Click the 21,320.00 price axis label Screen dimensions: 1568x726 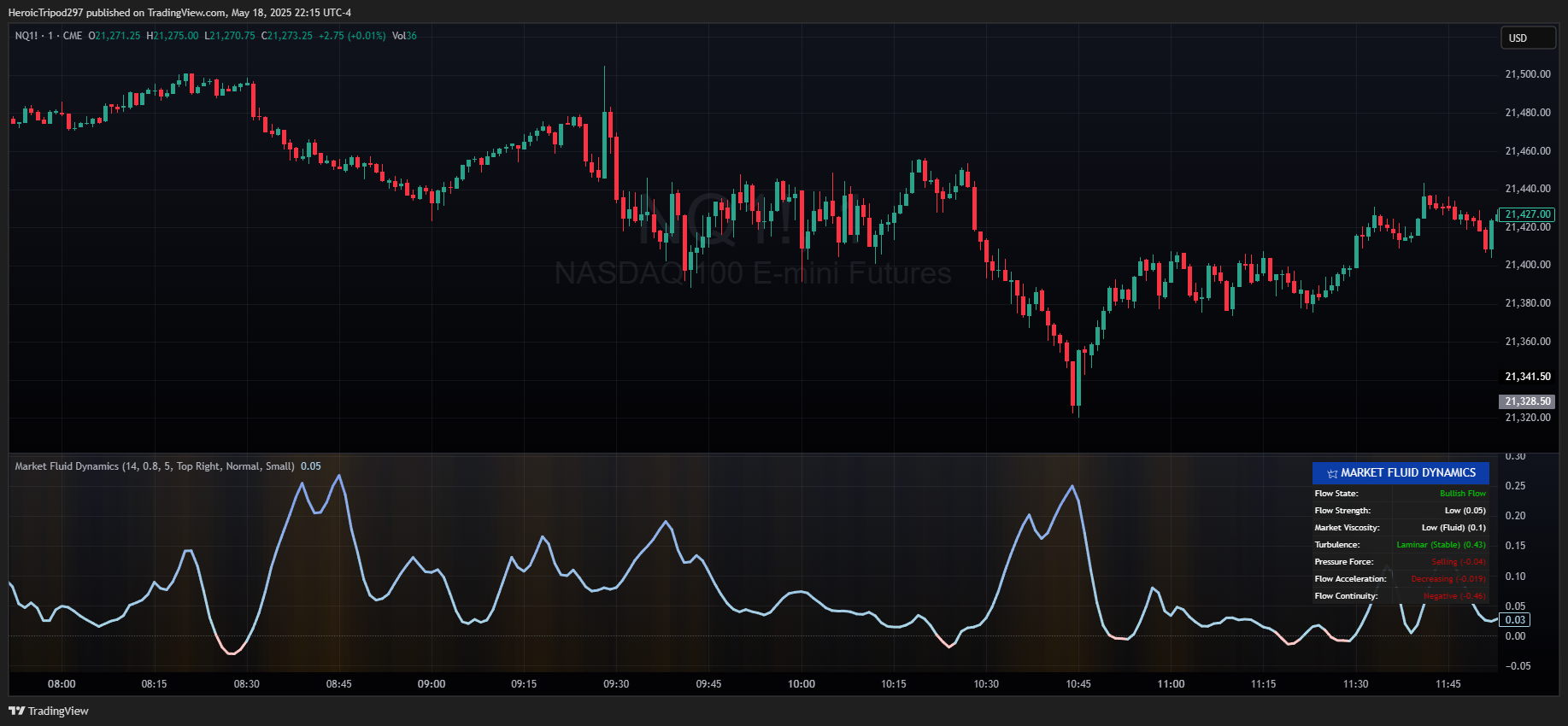[1528, 418]
